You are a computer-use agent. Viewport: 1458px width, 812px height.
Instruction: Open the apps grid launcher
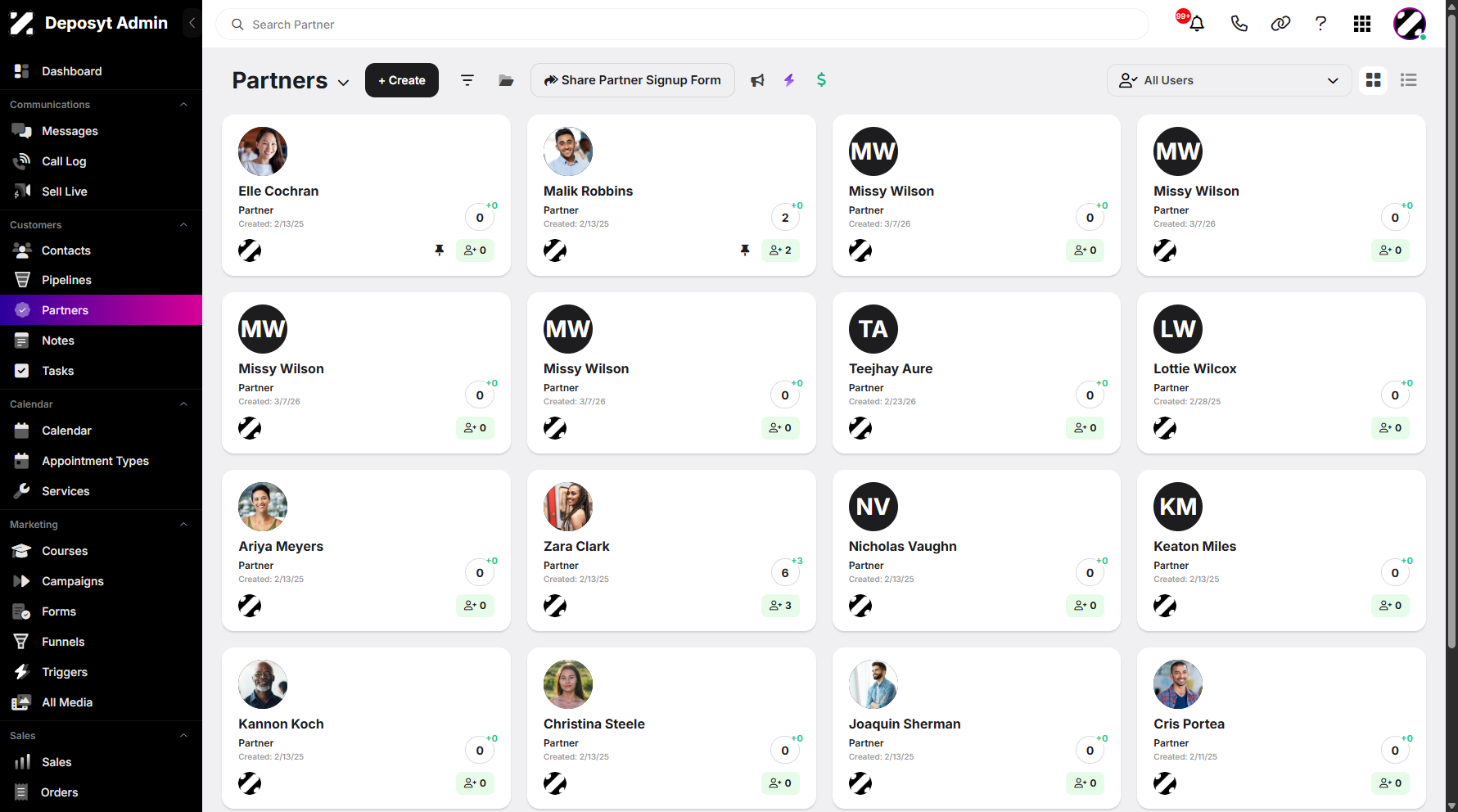pyautogui.click(x=1362, y=24)
